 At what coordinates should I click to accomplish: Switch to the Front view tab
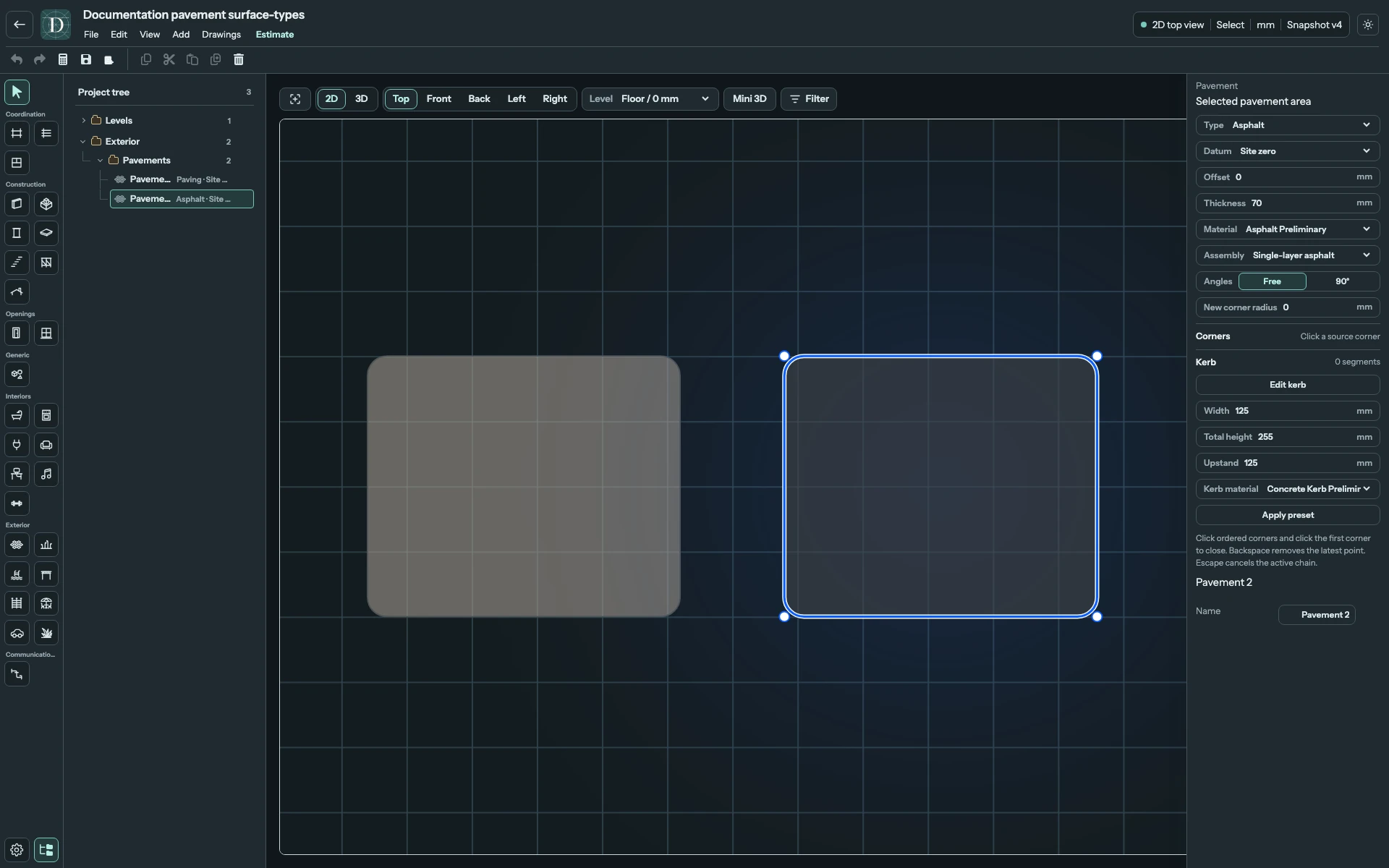tap(438, 99)
